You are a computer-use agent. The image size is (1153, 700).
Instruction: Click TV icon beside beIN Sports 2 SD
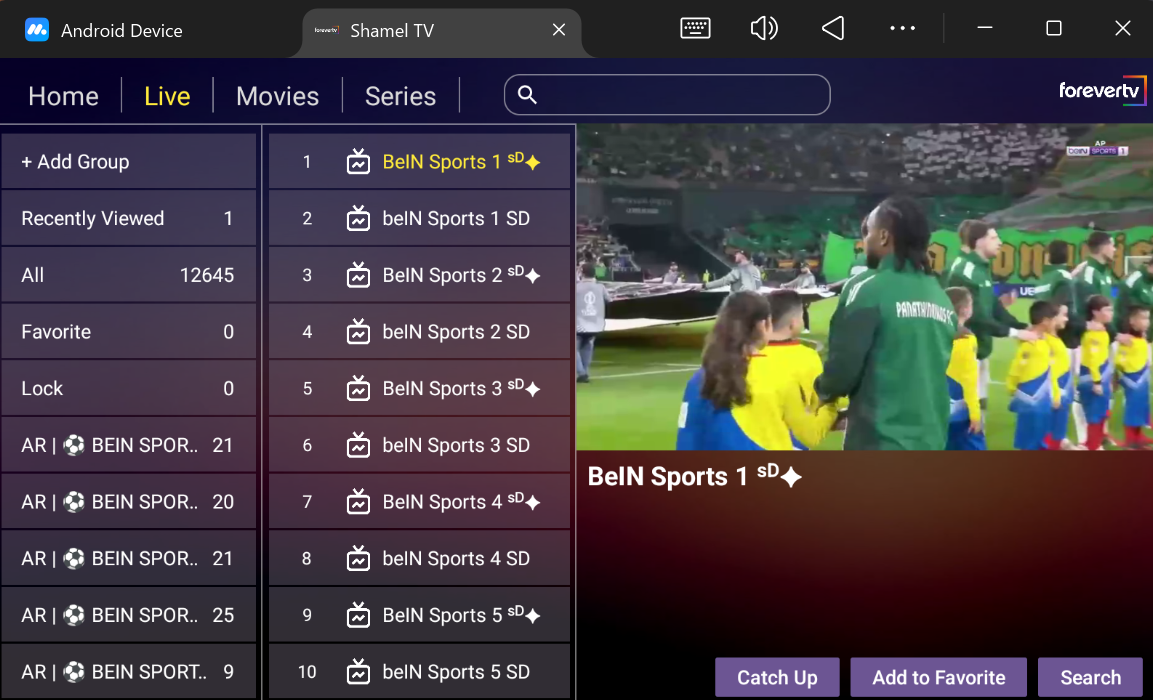point(358,332)
